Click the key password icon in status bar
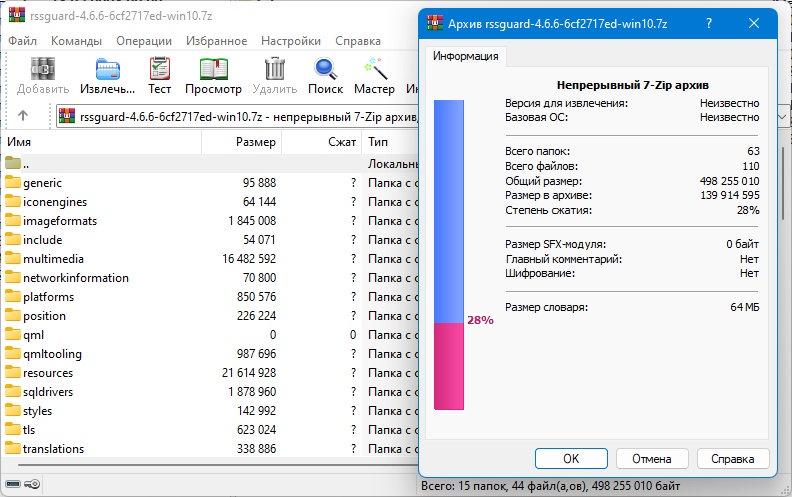 pos(32,484)
